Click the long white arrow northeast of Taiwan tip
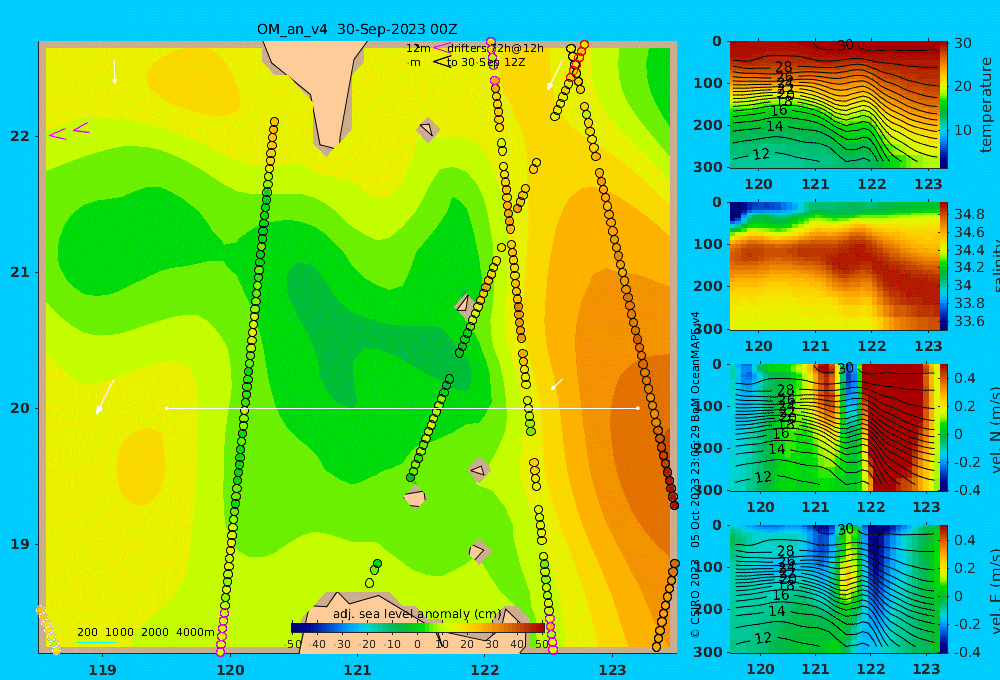 pyautogui.click(x=555, y=75)
